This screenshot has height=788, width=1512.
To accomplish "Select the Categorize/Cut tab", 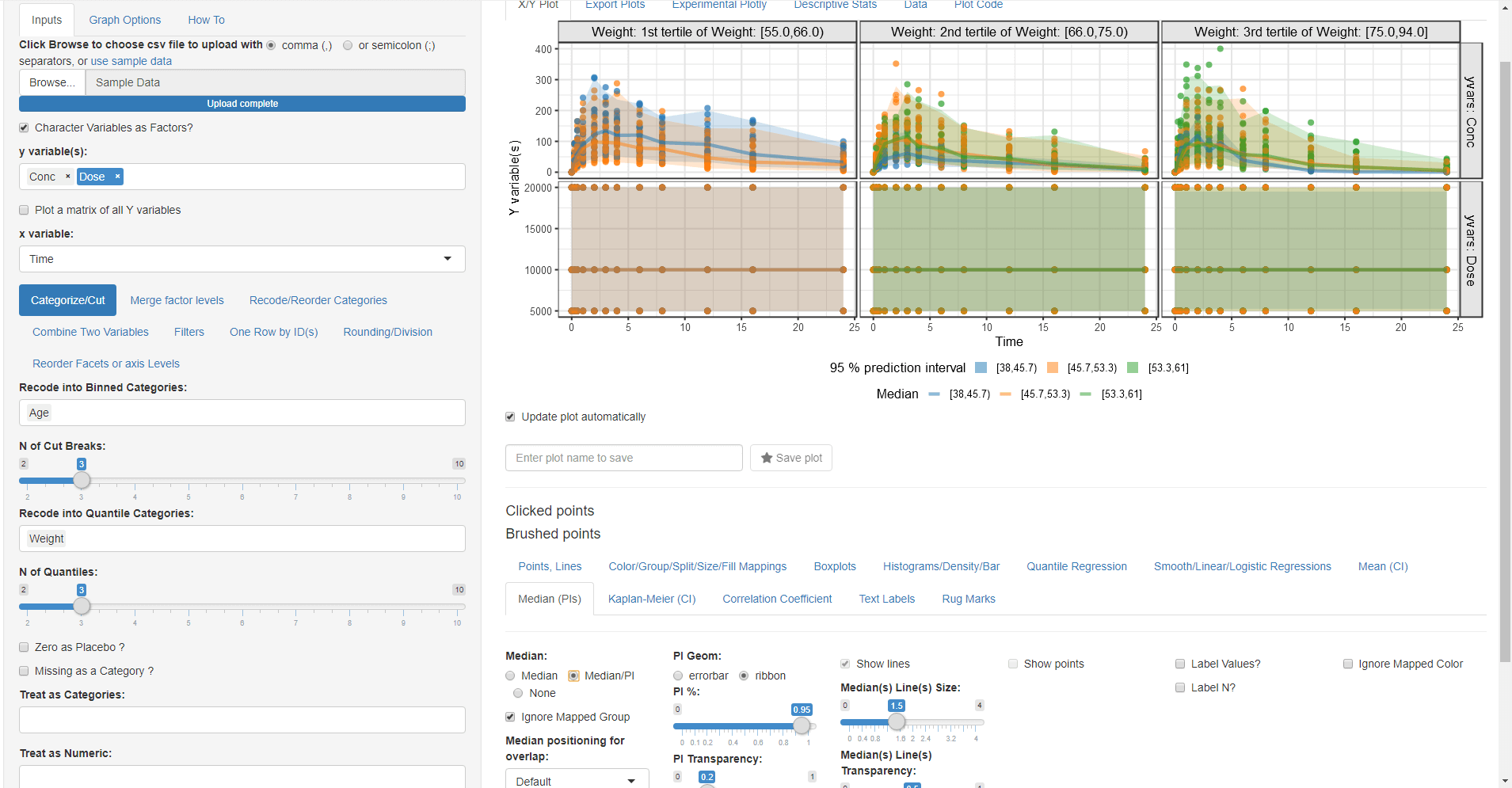I will [67, 300].
